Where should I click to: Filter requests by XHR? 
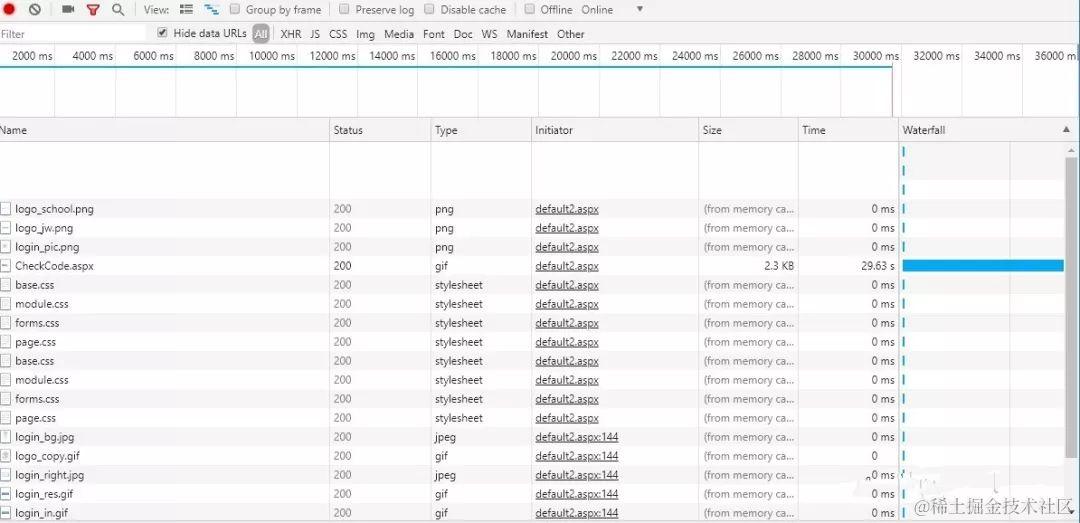[291, 34]
